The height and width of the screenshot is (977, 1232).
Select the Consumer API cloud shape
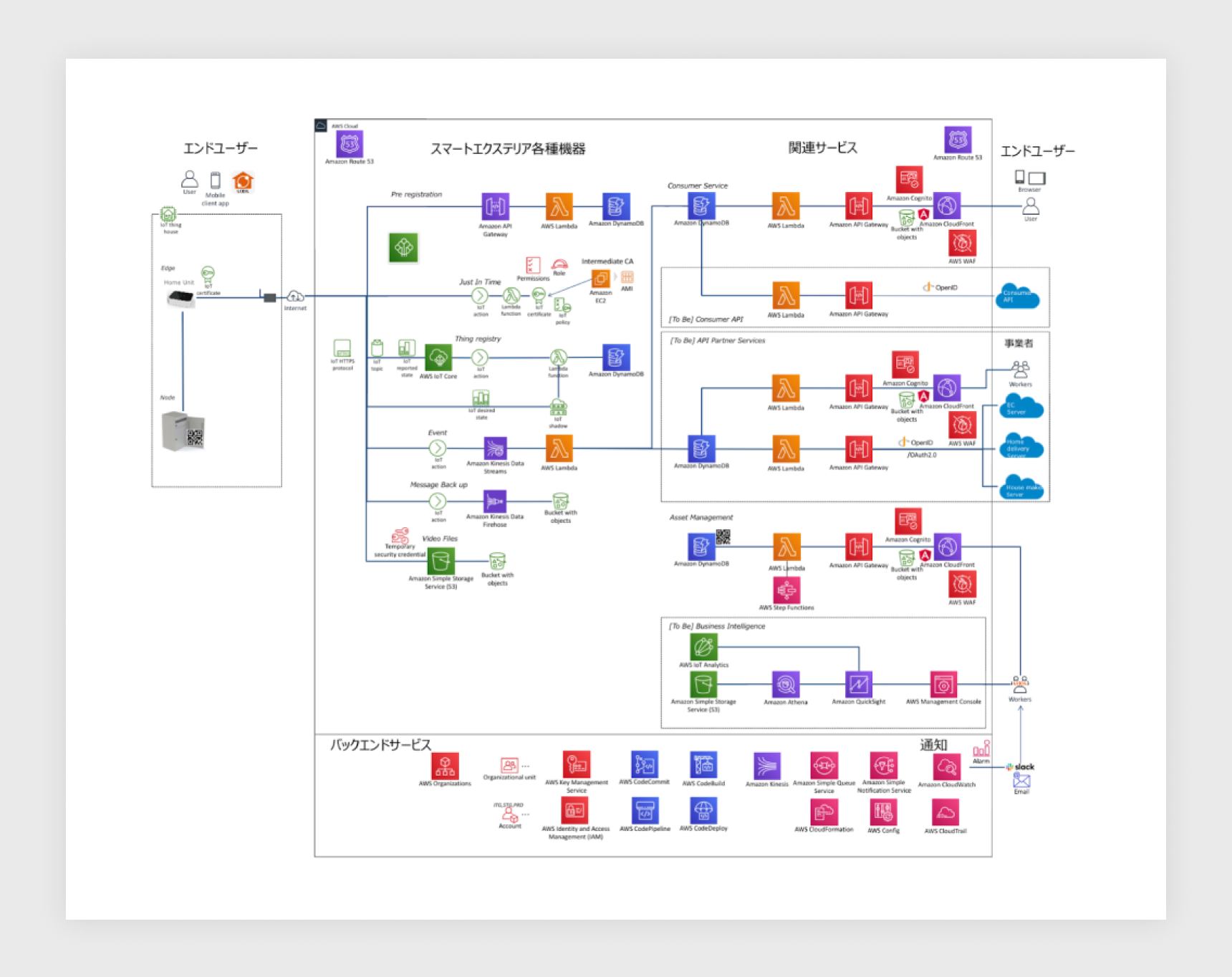point(1017,296)
